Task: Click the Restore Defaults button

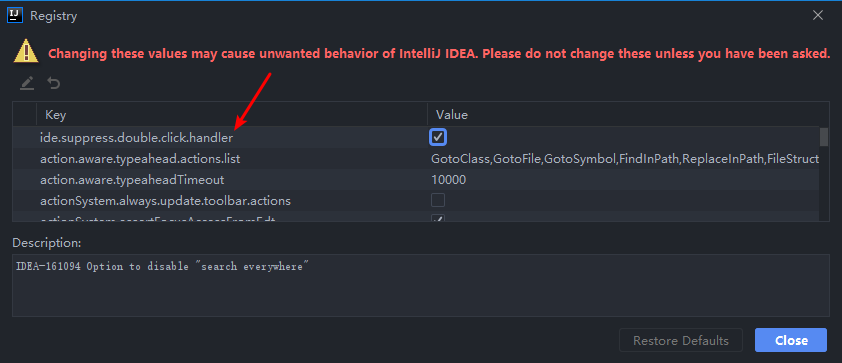Action: pos(681,340)
